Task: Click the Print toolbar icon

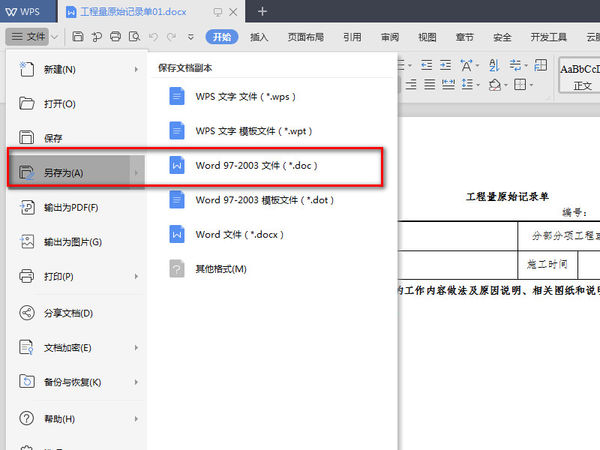Action: click(x=115, y=37)
